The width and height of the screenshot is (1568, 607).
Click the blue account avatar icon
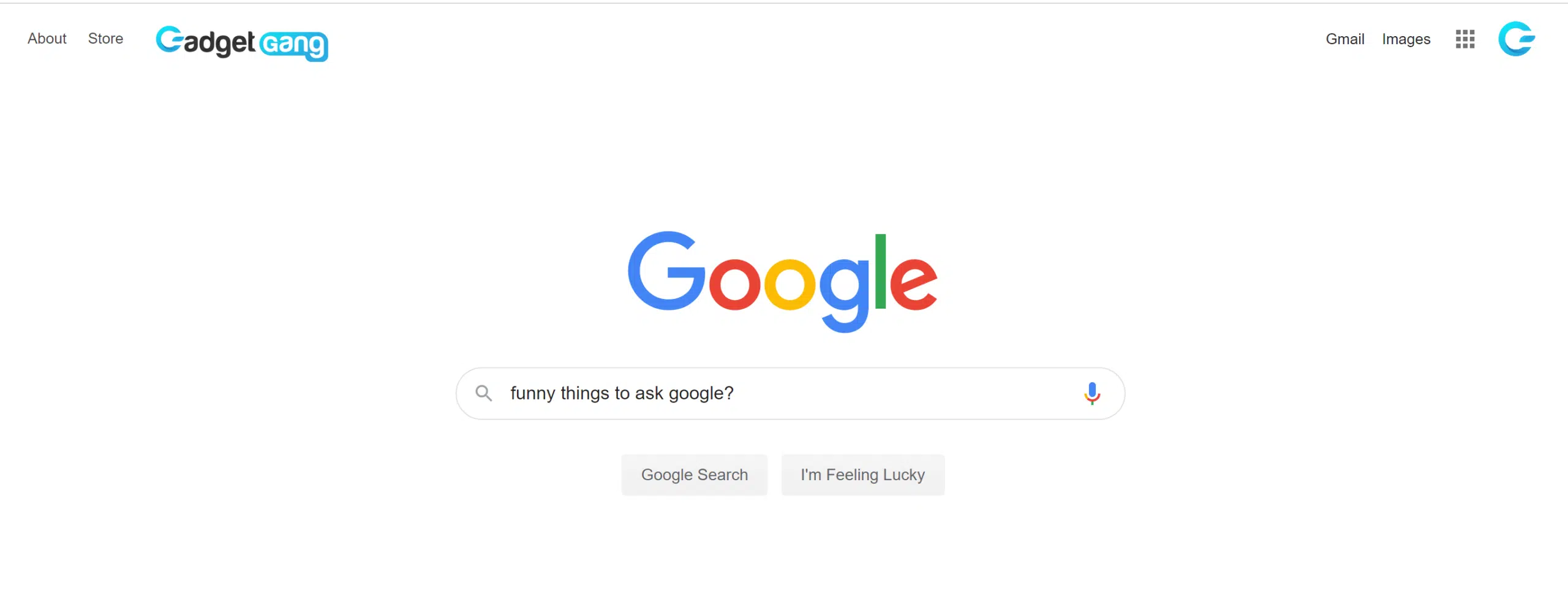pyautogui.click(x=1517, y=39)
